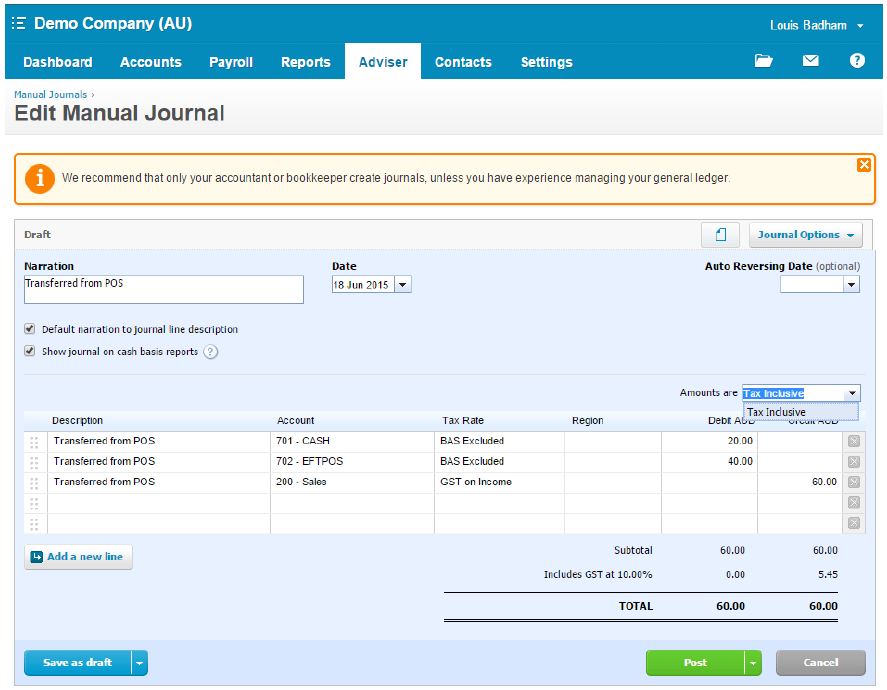Delete the 200 - Sales journal line
The height and width of the screenshot is (690, 887).
click(854, 482)
